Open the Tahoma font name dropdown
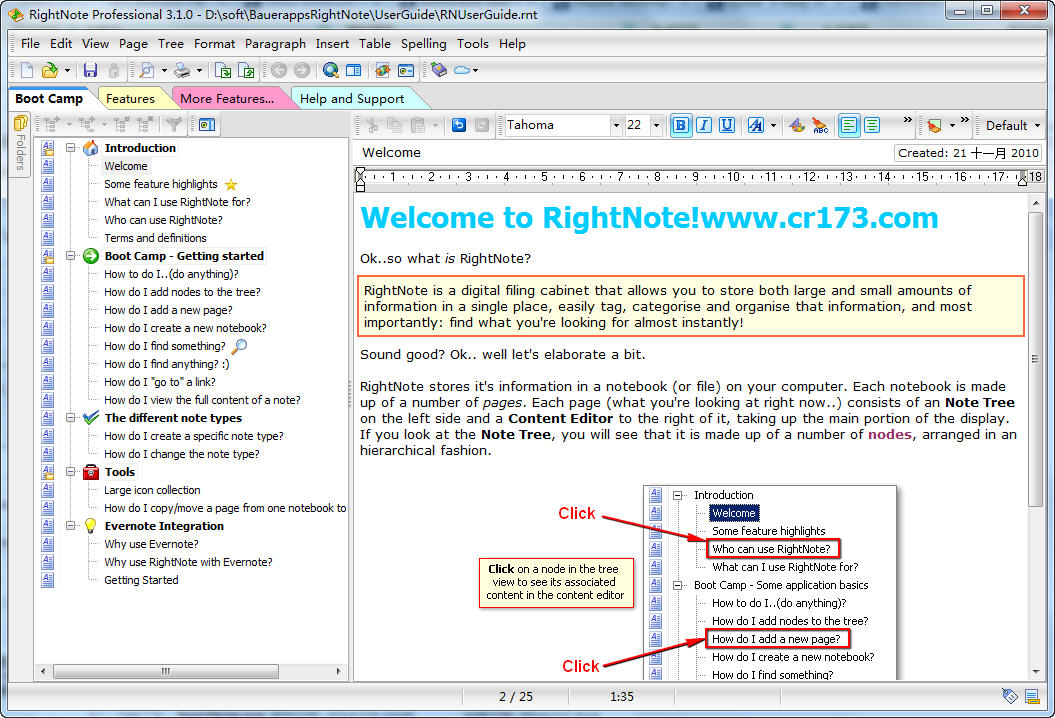The height and width of the screenshot is (718, 1055). click(x=616, y=125)
